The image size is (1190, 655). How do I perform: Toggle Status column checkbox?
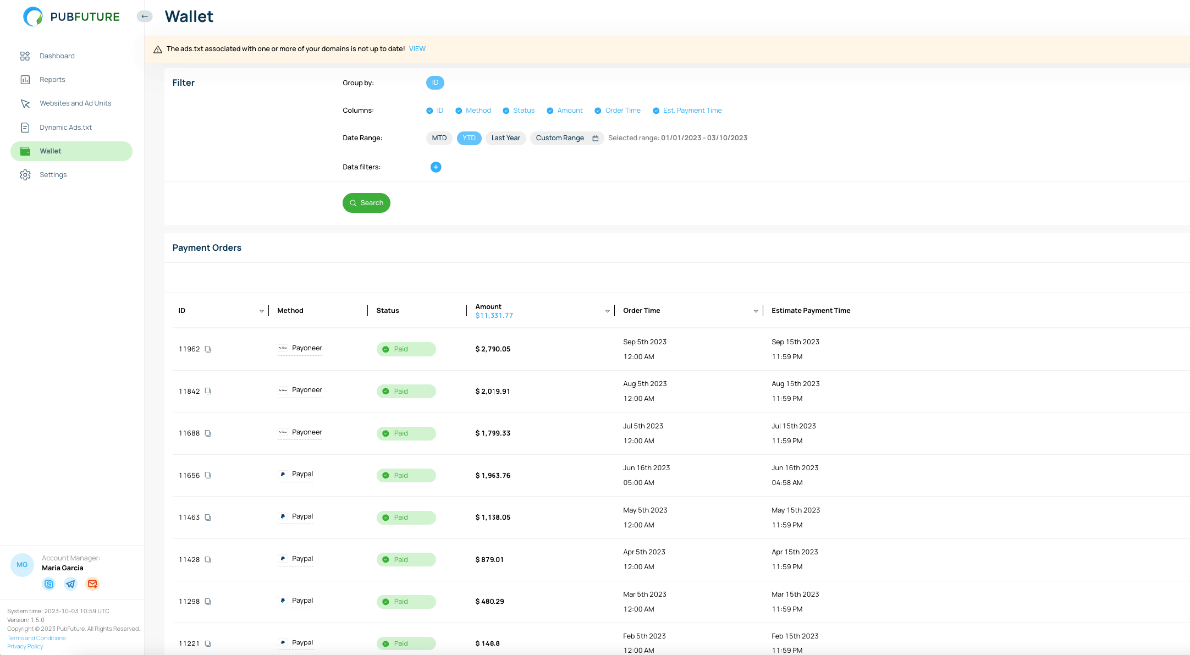[x=505, y=111]
